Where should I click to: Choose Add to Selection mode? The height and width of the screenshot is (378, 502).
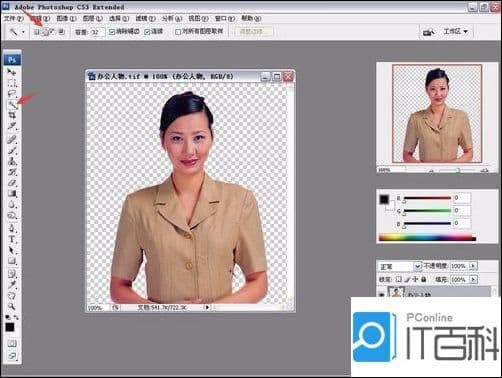(x=45, y=32)
